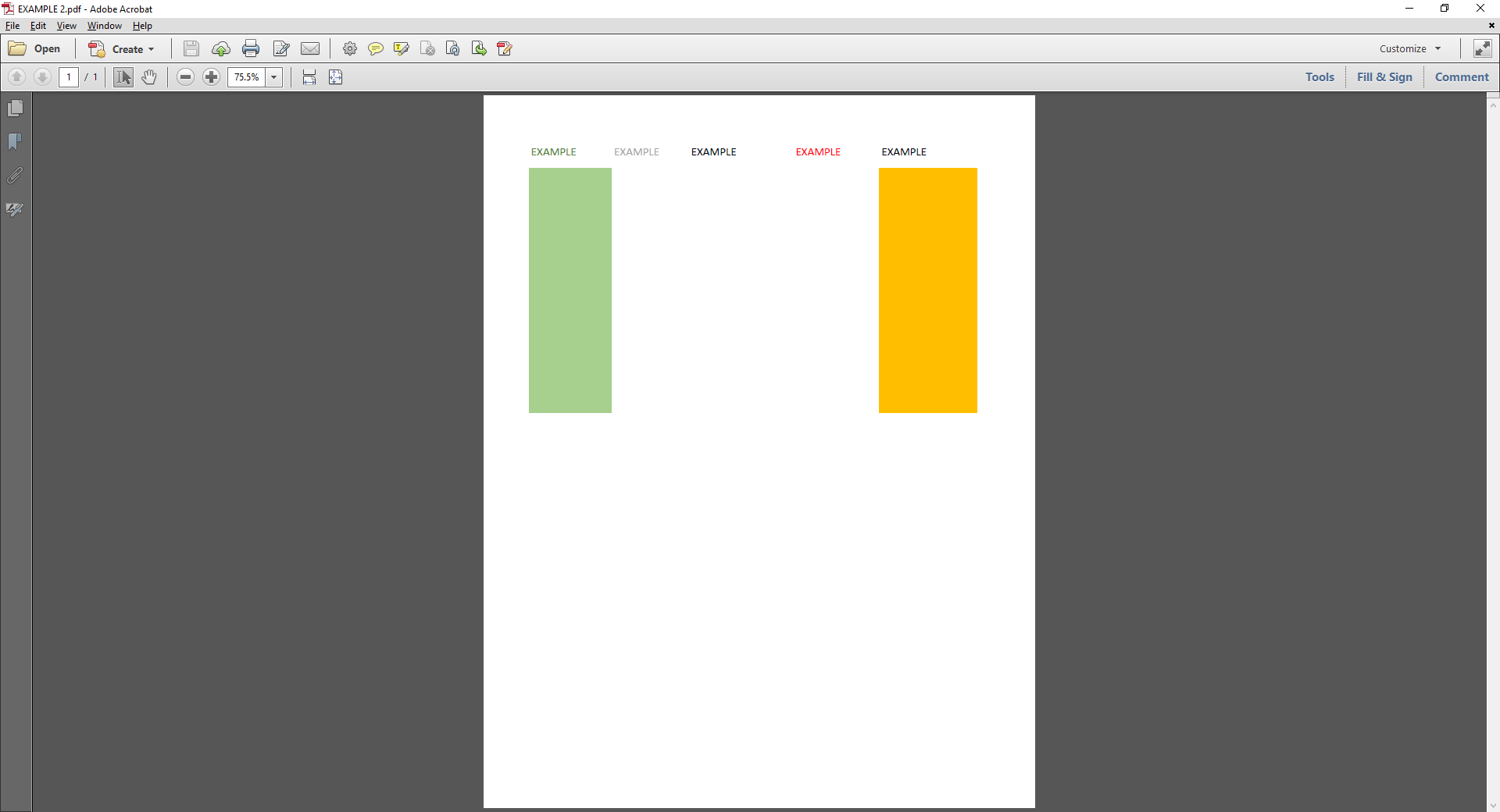The width and height of the screenshot is (1500, 812).
Task: Close Adobe Acrobat window
Action: point(1480,9)
